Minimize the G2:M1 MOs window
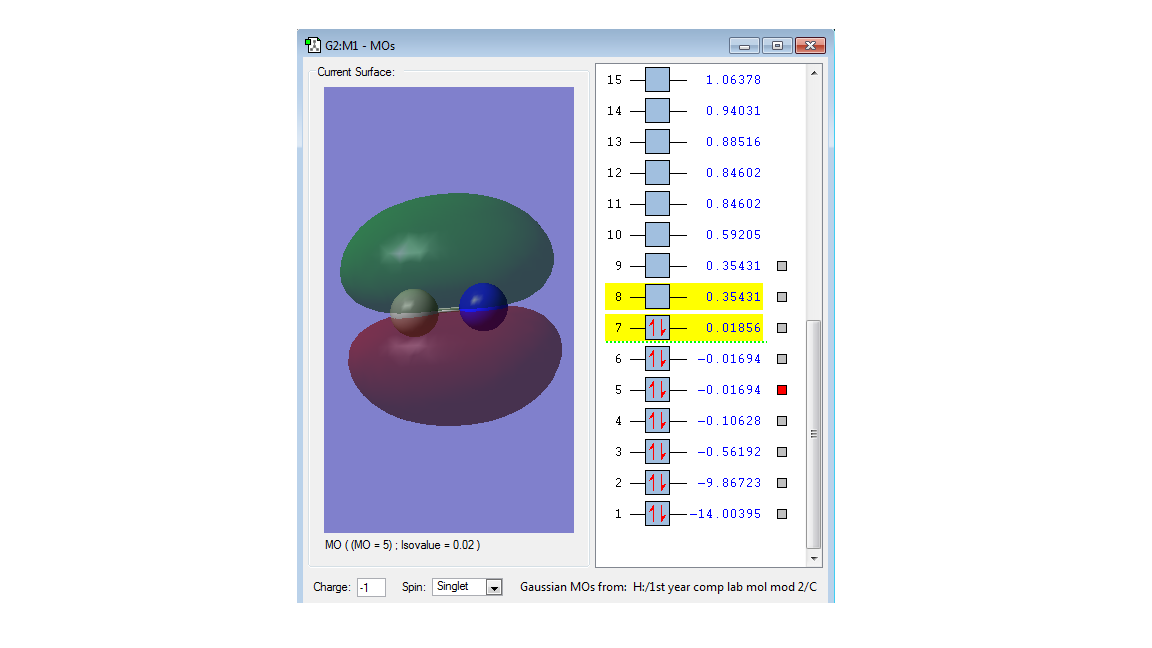Screen dimensions: 1152x648 pos(744,46)
